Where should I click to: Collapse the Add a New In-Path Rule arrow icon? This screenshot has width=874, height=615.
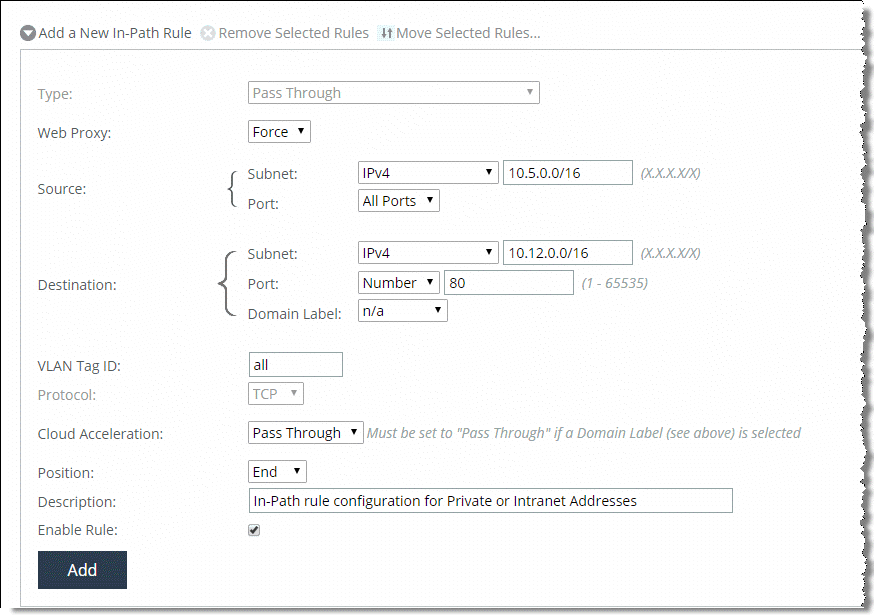28,33
